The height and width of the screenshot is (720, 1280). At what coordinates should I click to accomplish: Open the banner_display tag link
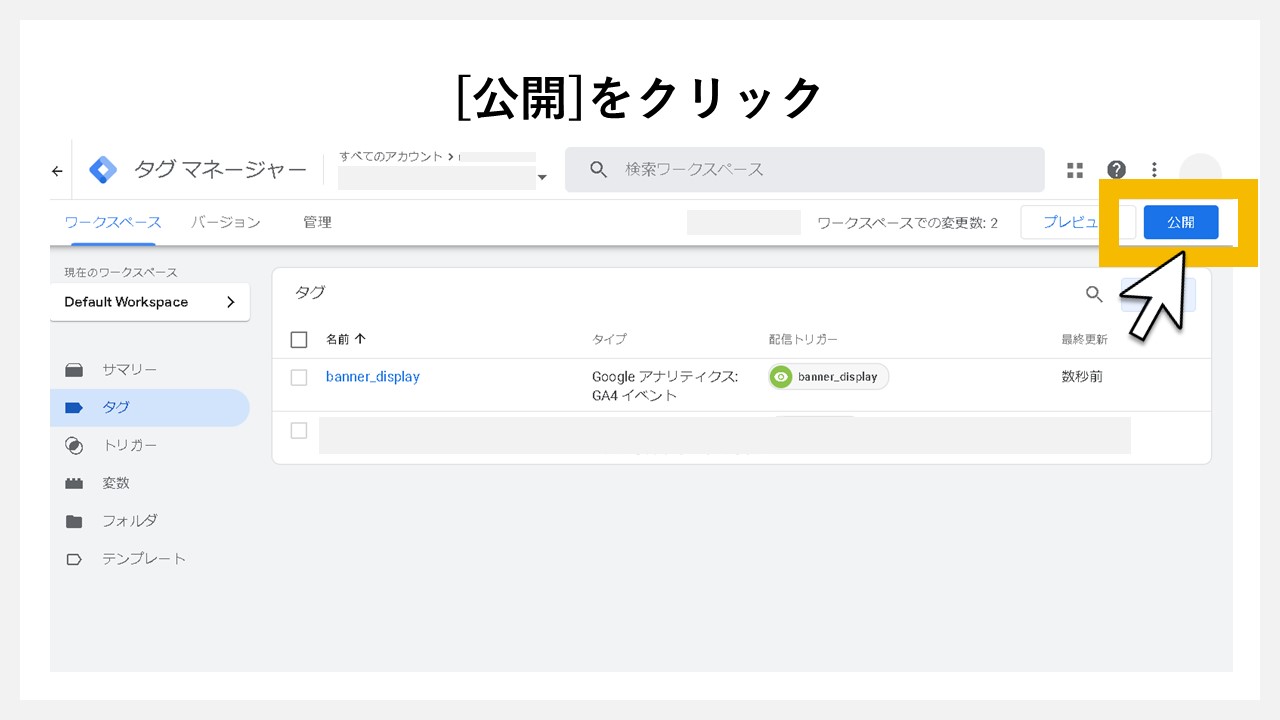(x=372, y=377)
